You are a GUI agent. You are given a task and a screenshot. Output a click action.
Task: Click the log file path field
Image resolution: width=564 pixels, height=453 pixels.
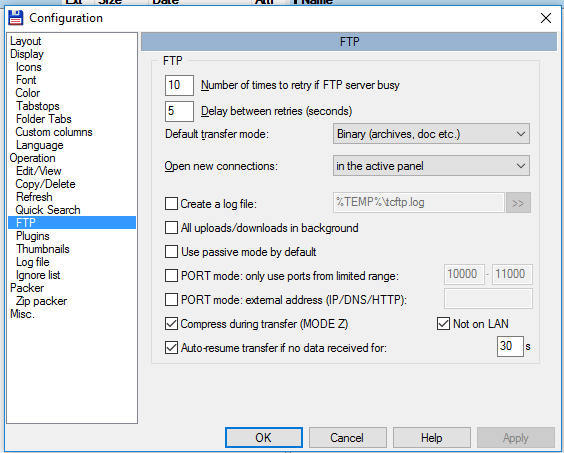(418, 203)
